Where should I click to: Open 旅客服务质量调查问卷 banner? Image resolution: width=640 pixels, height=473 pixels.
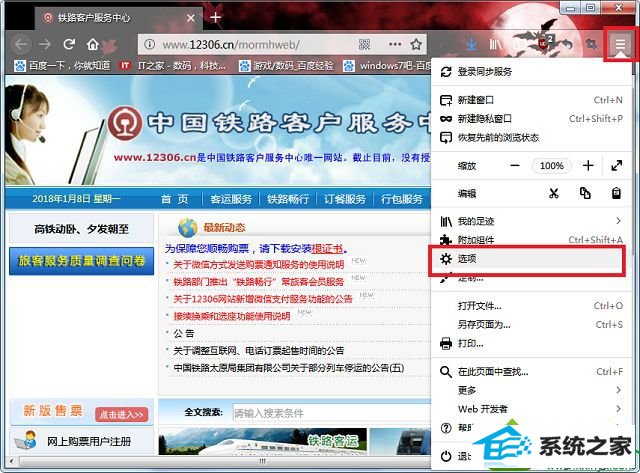tap(82, 261)
